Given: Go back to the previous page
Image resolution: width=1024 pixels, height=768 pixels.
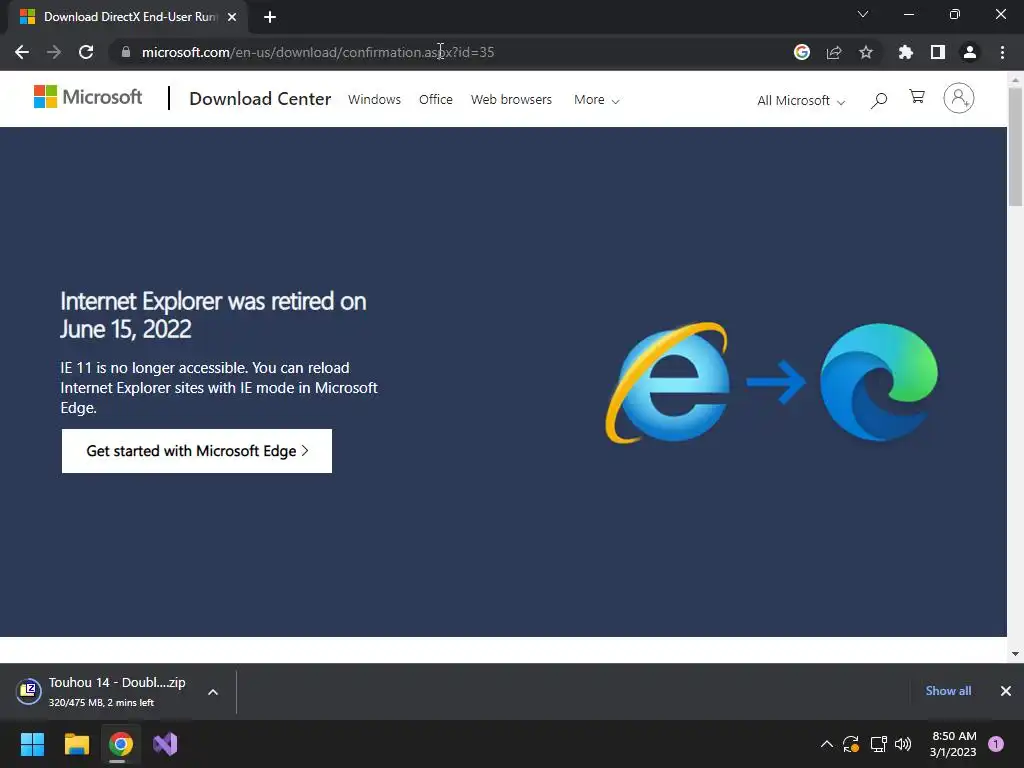Looking at the screenshot, I should (x=22, y=52).
